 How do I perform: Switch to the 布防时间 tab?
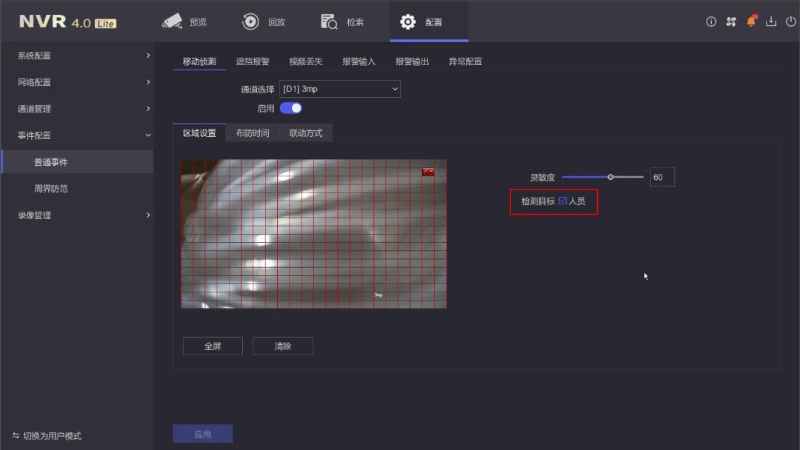click(x=252, y=133)
